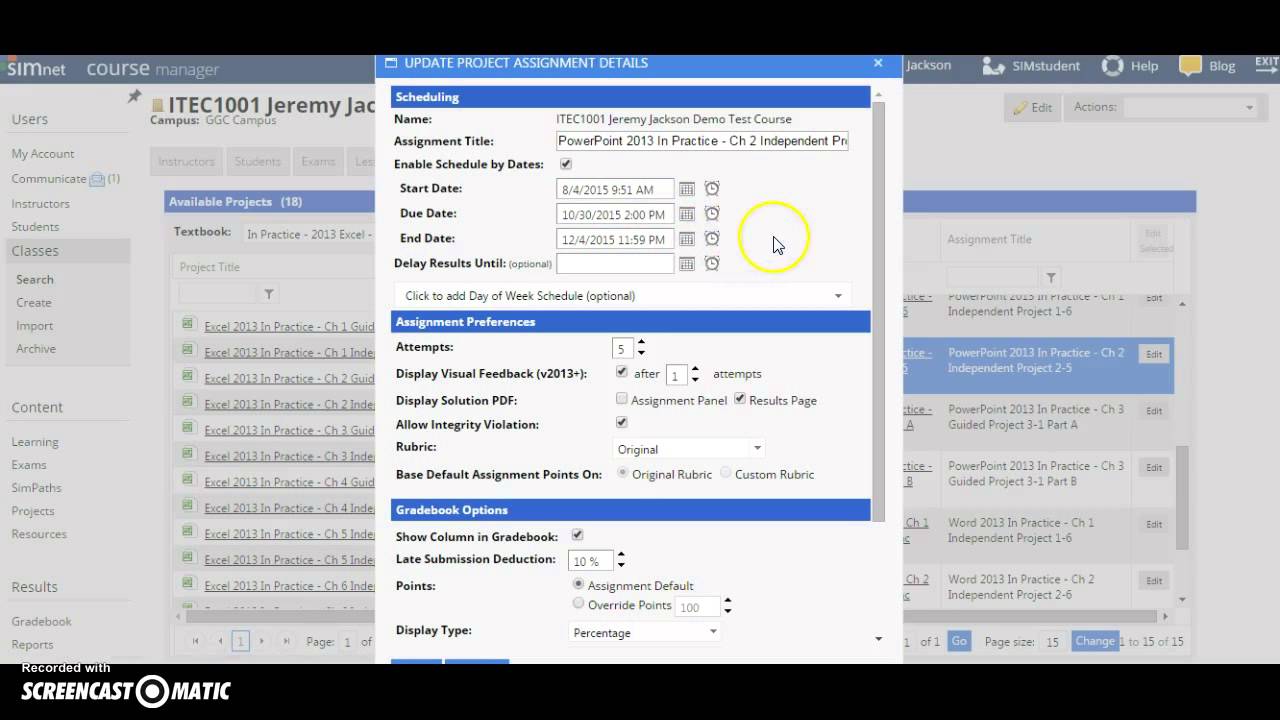Click the Go page button
The height and width of the screenshot is (720, 1280).
click(x=959, y=641)
